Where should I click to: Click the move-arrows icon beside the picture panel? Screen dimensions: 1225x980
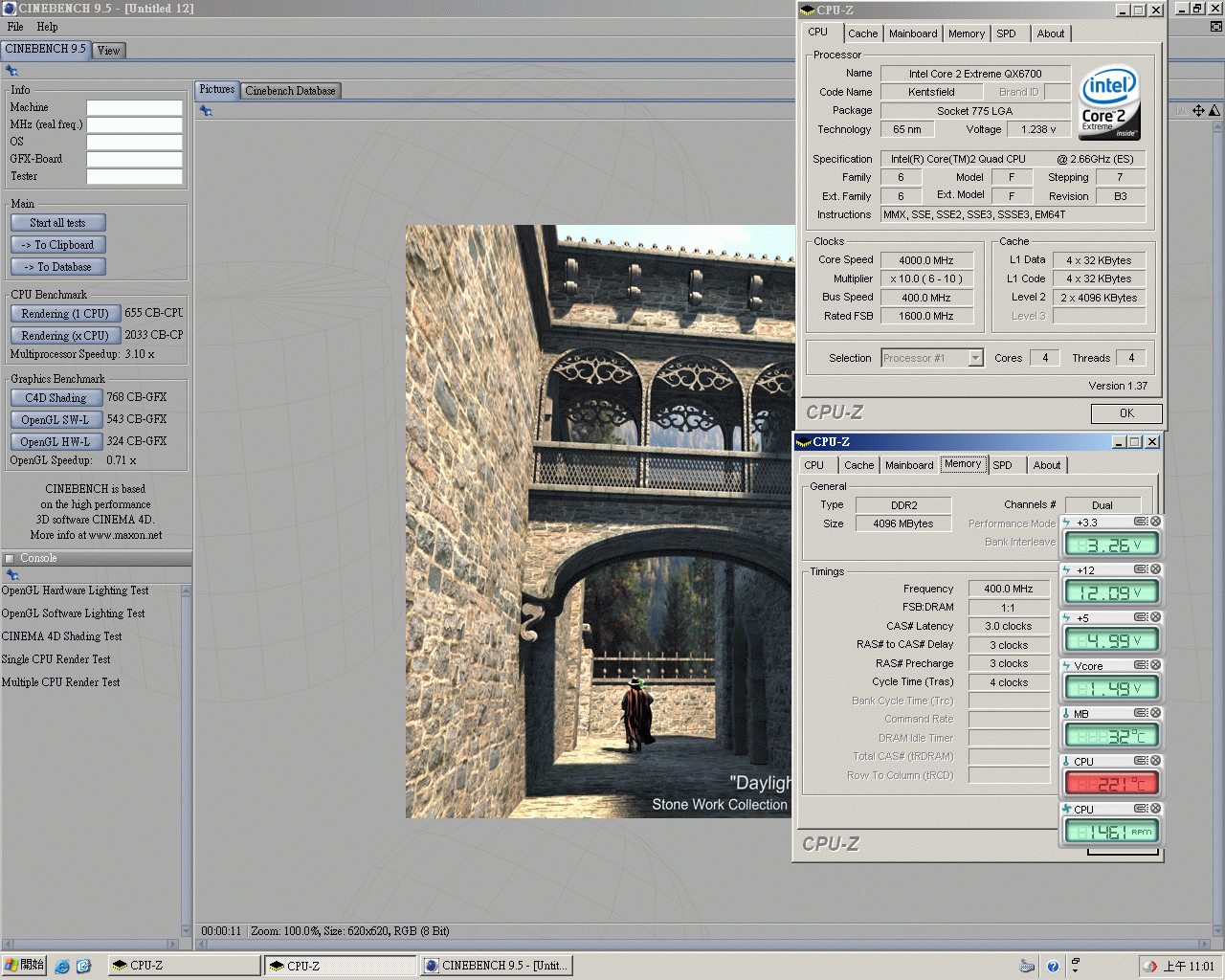coord(1198,111)
